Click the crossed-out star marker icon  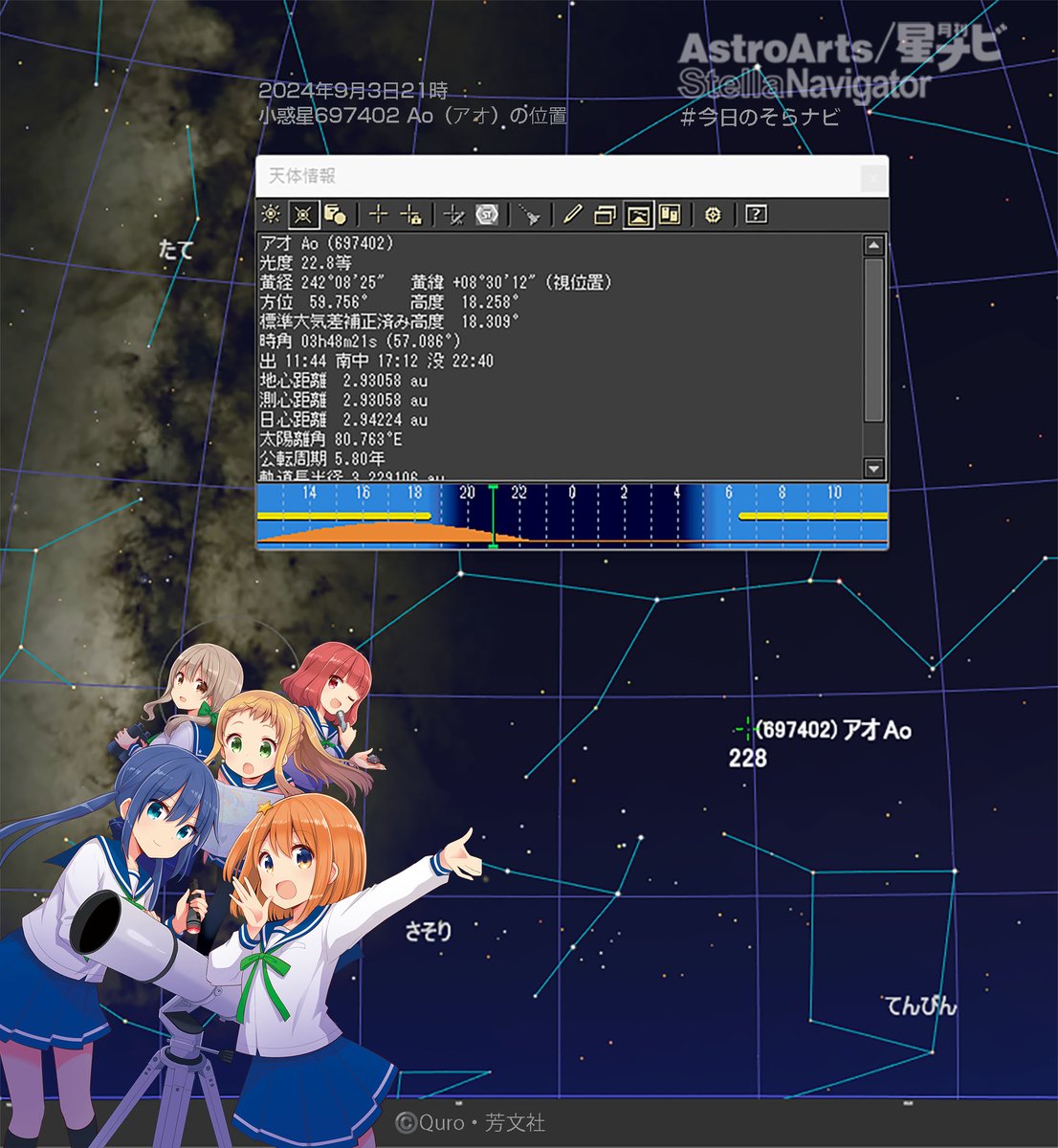click(454, 214)
